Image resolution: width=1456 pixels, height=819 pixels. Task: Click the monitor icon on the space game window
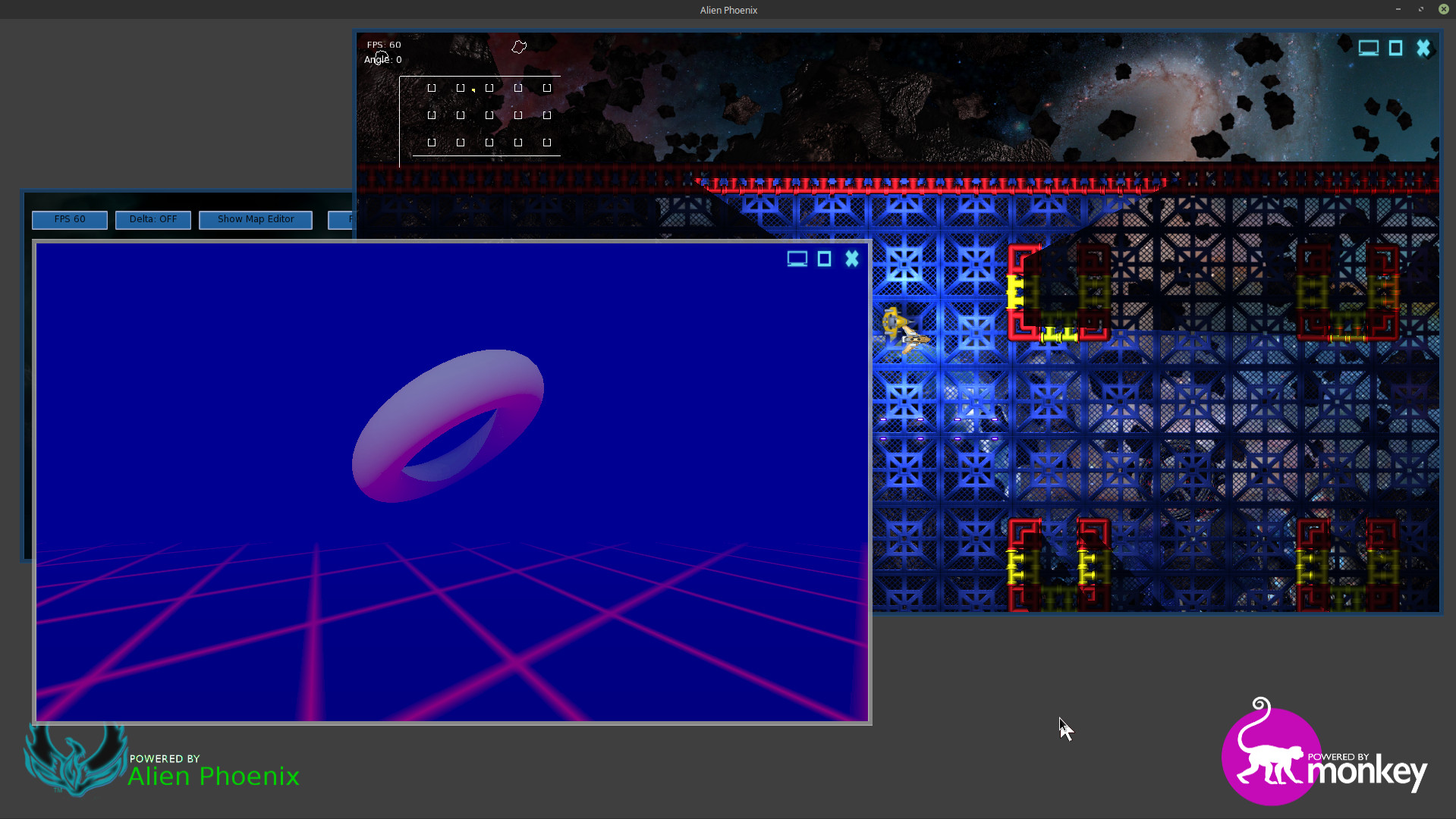coord(1368,49)
